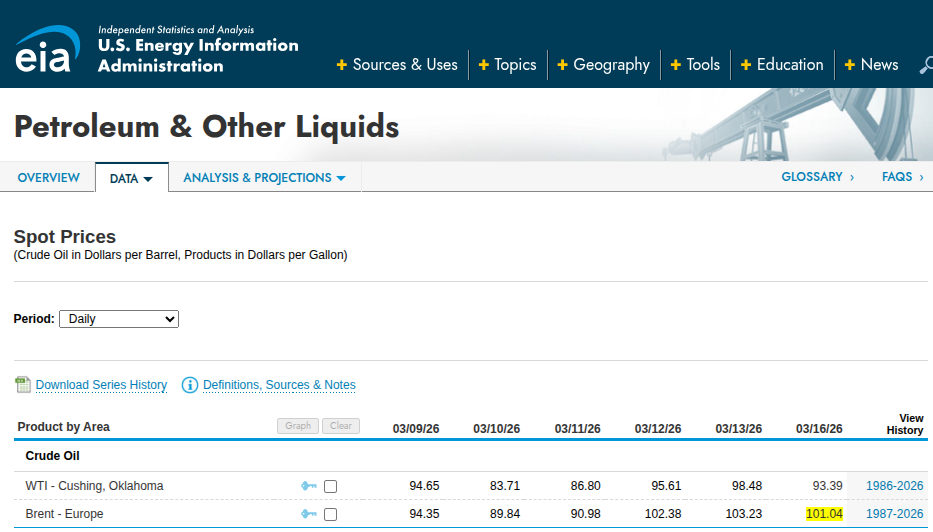
Task: Click the key icon in Brent Europe row
Action: (x=308, y=514)
